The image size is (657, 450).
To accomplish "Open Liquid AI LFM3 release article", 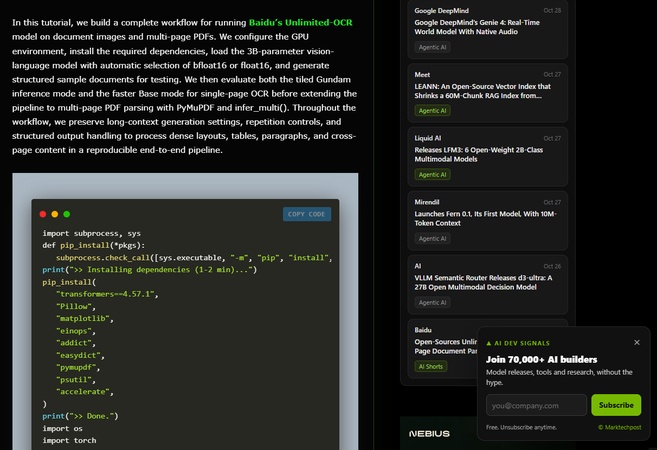I will click(479, 155).
